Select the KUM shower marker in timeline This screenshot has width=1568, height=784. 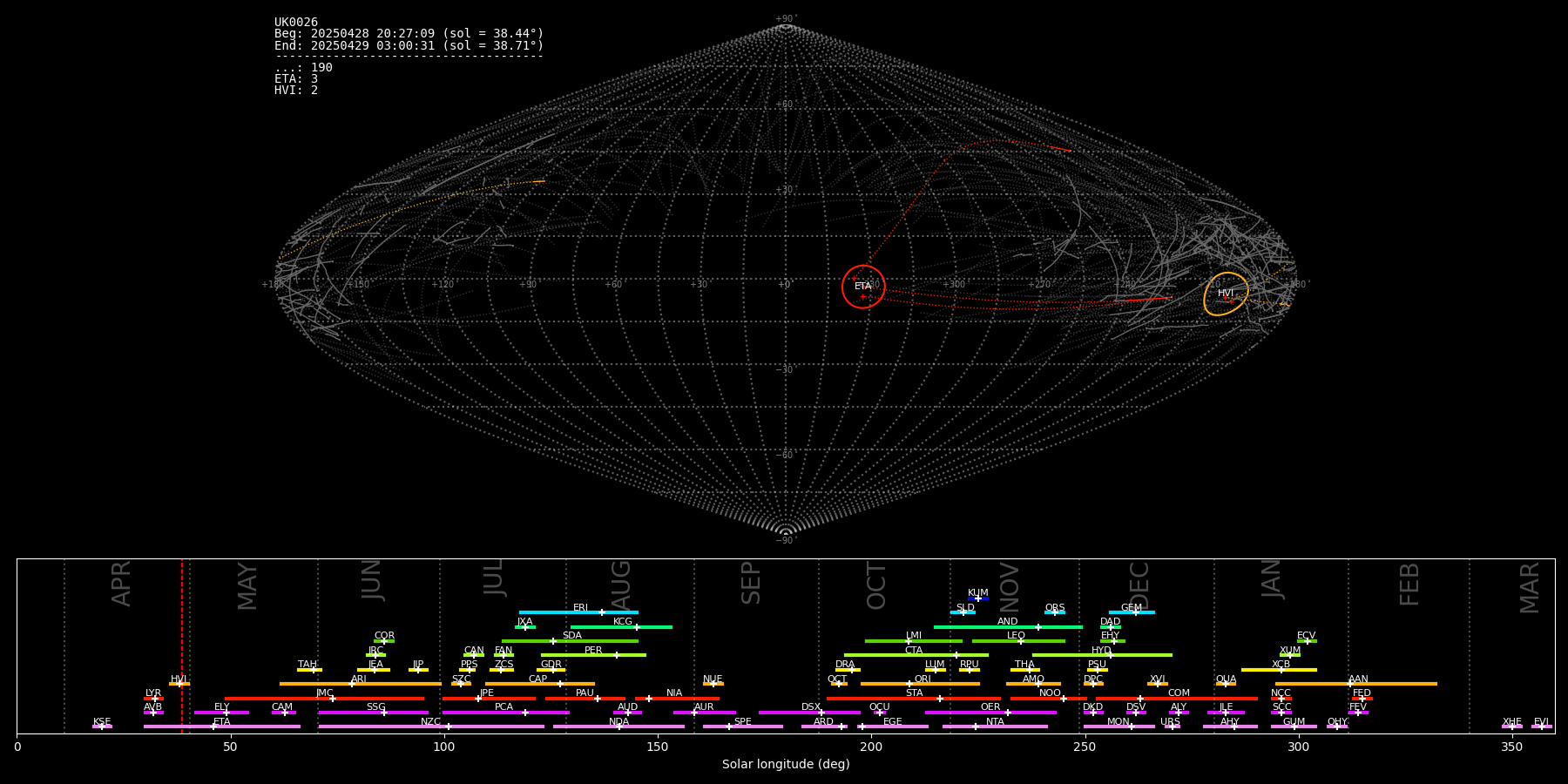[x=978, y=598]
